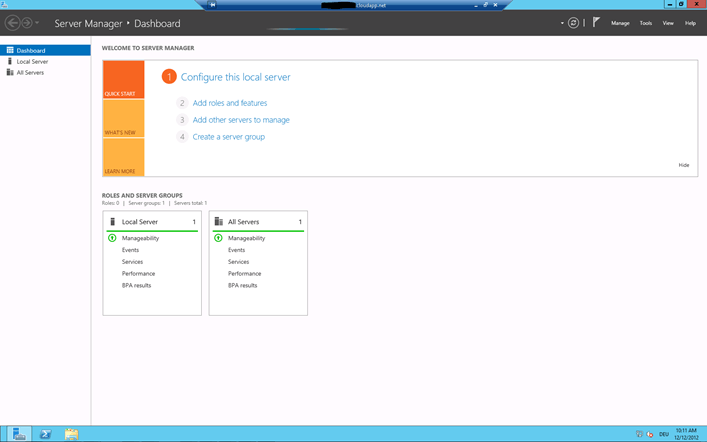Click the orange step 1 circle
This screenshot has width=707, height=442.
click(169, 77)
